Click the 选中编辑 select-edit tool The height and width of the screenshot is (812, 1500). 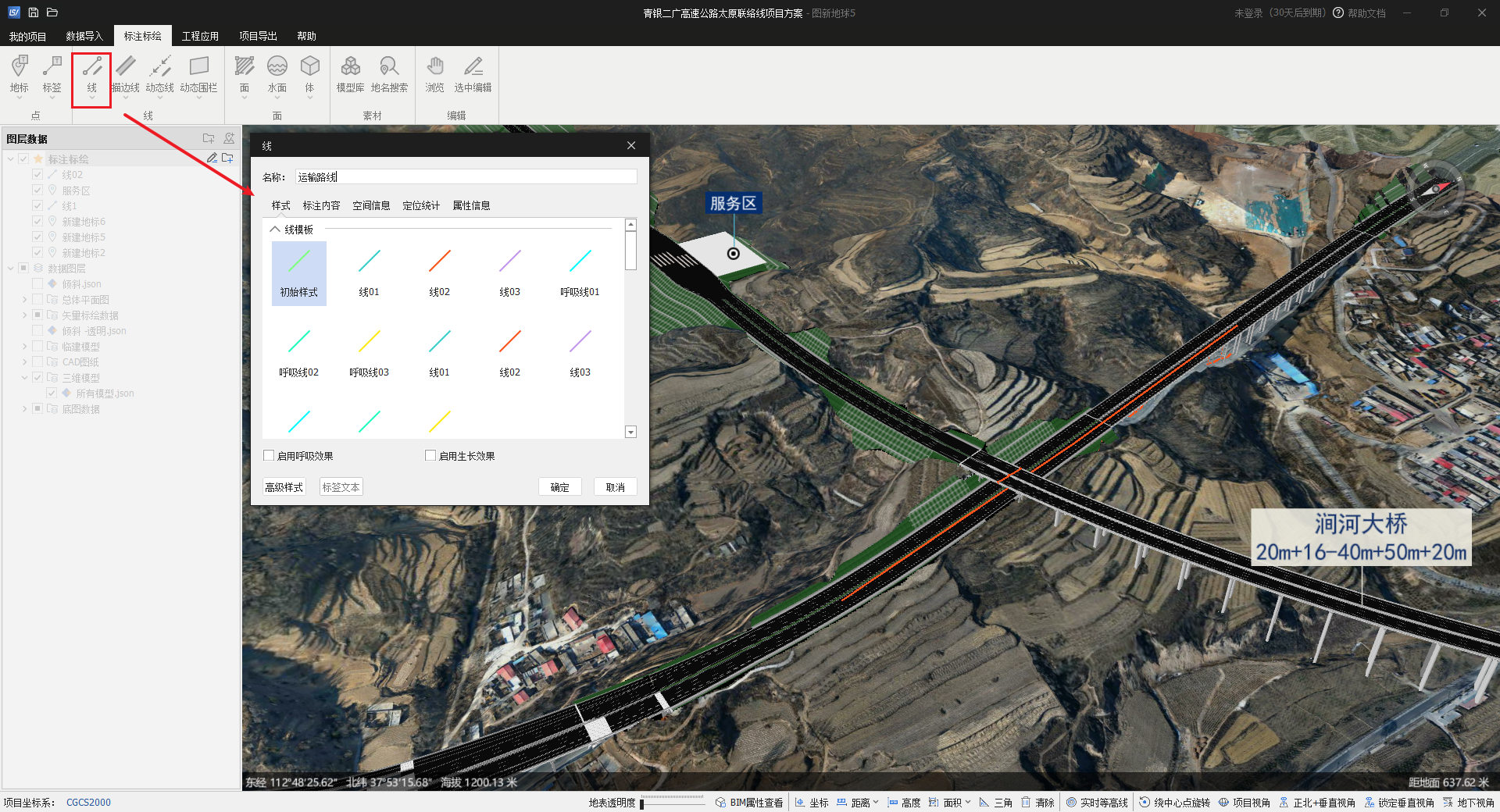tap(473, 74)
